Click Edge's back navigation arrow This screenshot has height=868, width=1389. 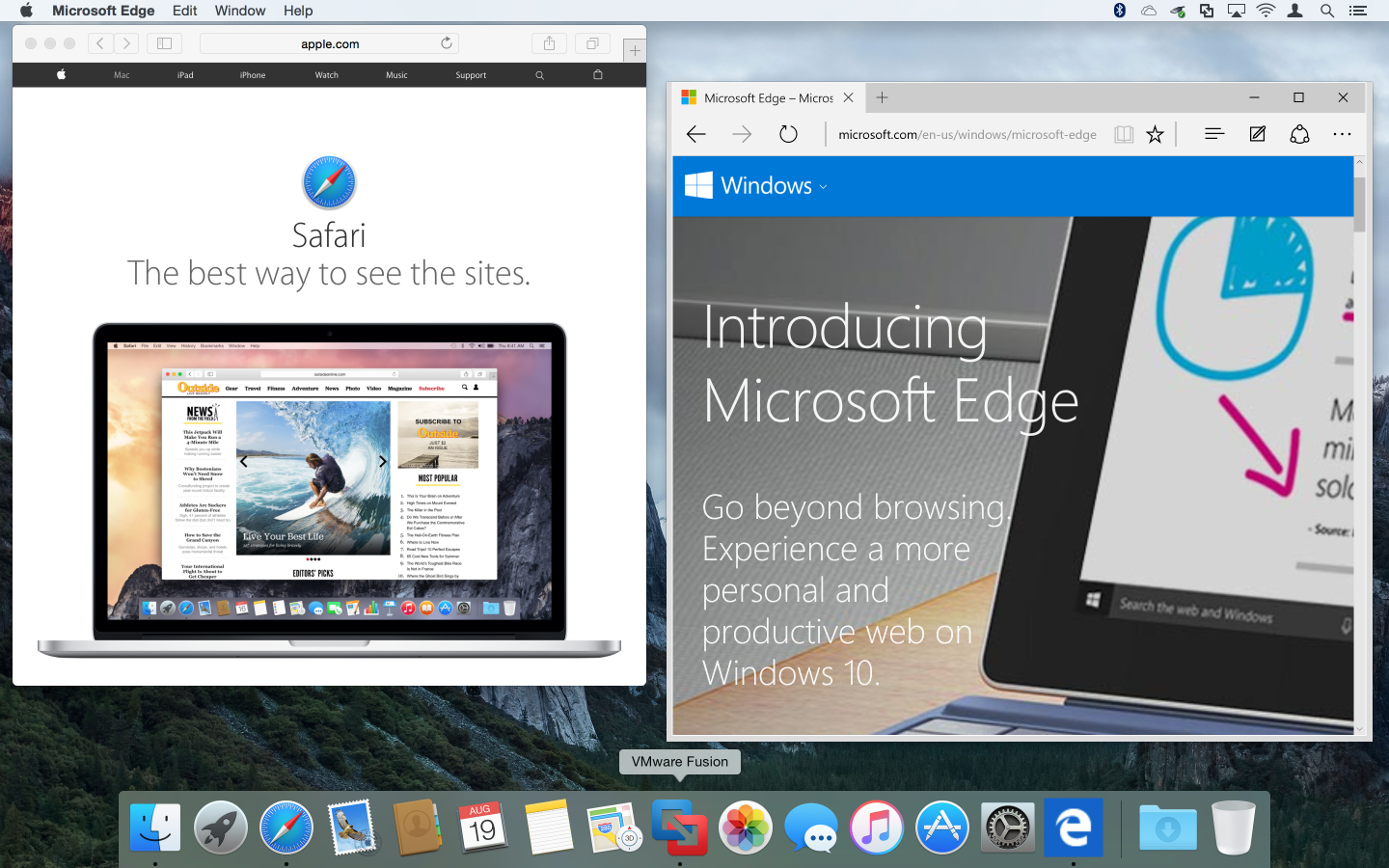[x=695, y=134]
